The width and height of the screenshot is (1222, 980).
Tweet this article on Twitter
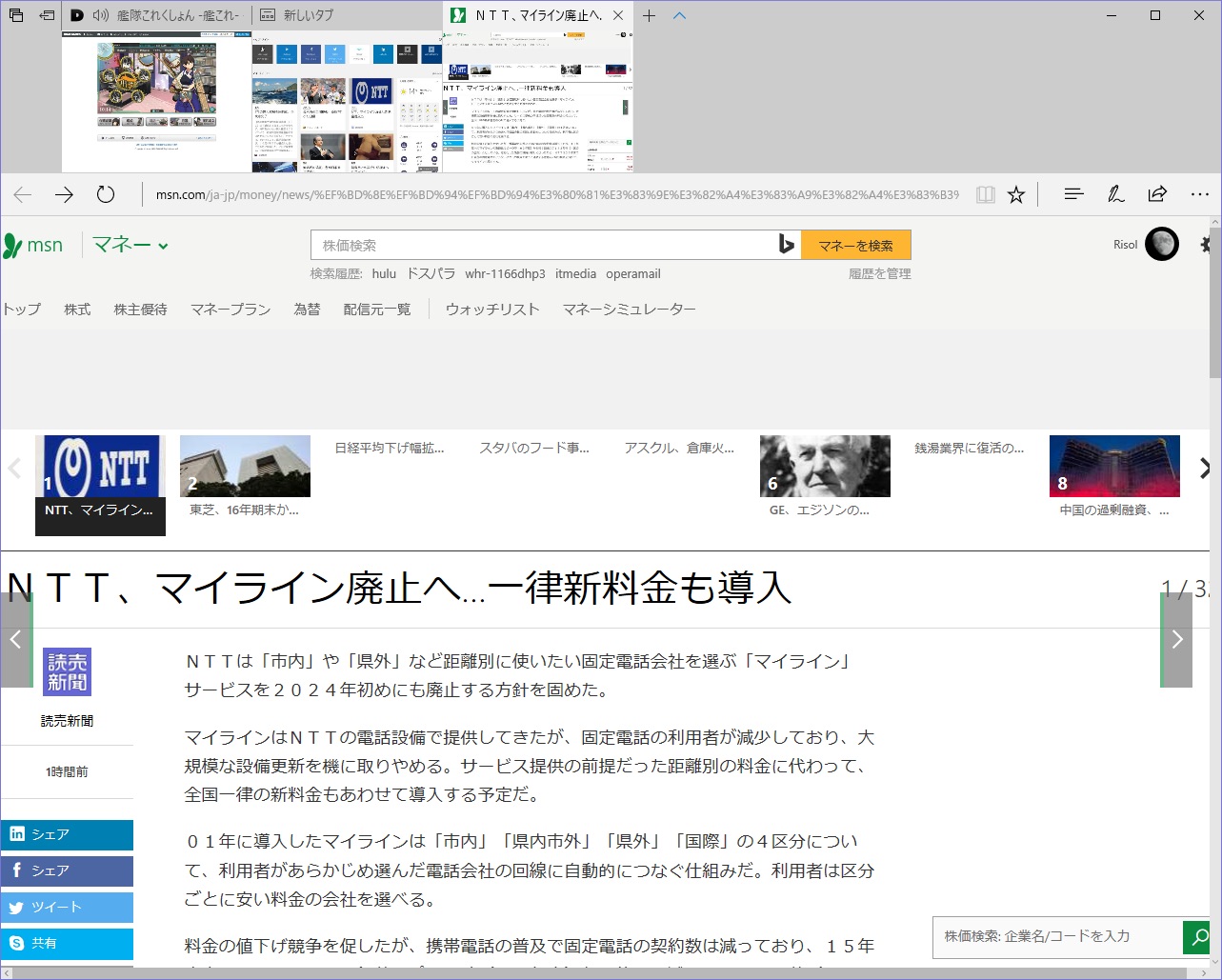[67, 908]
